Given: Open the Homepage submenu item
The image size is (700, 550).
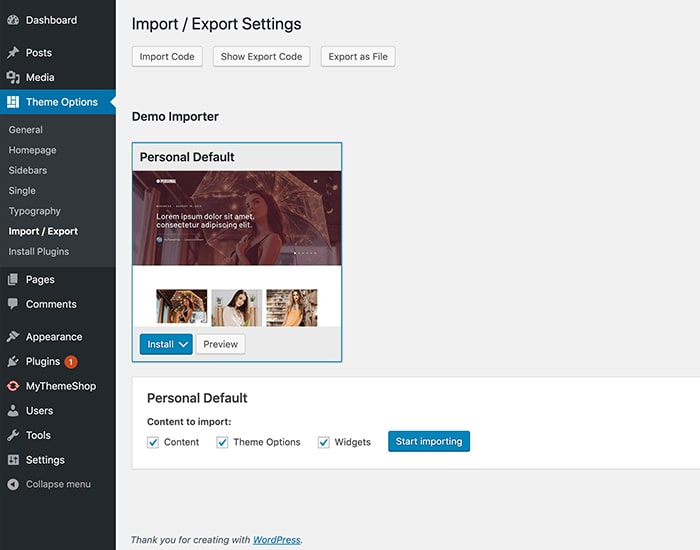Looking at the screenshot, I should pos(32,150).
